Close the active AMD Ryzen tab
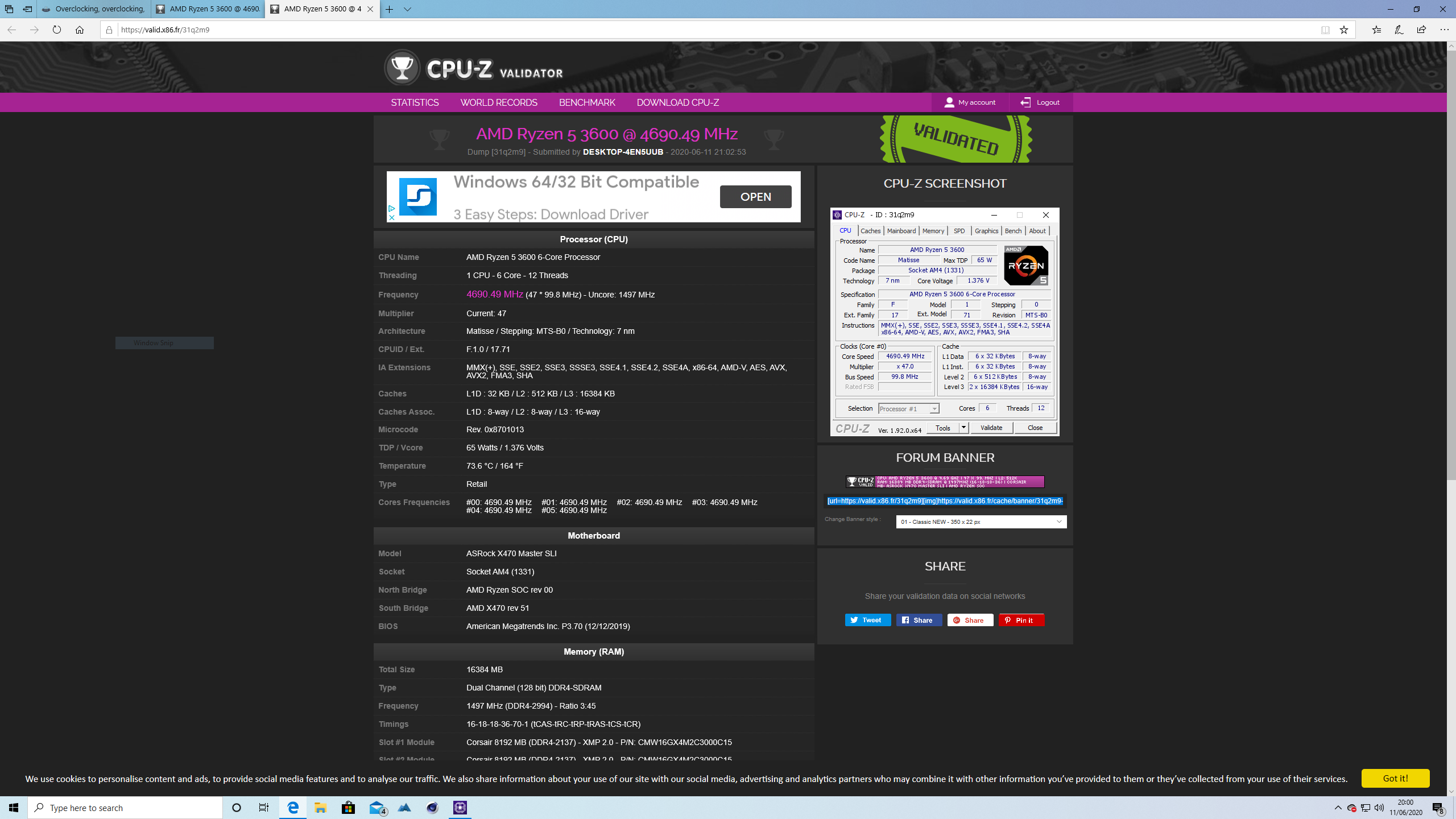 (x=370, y=9)
